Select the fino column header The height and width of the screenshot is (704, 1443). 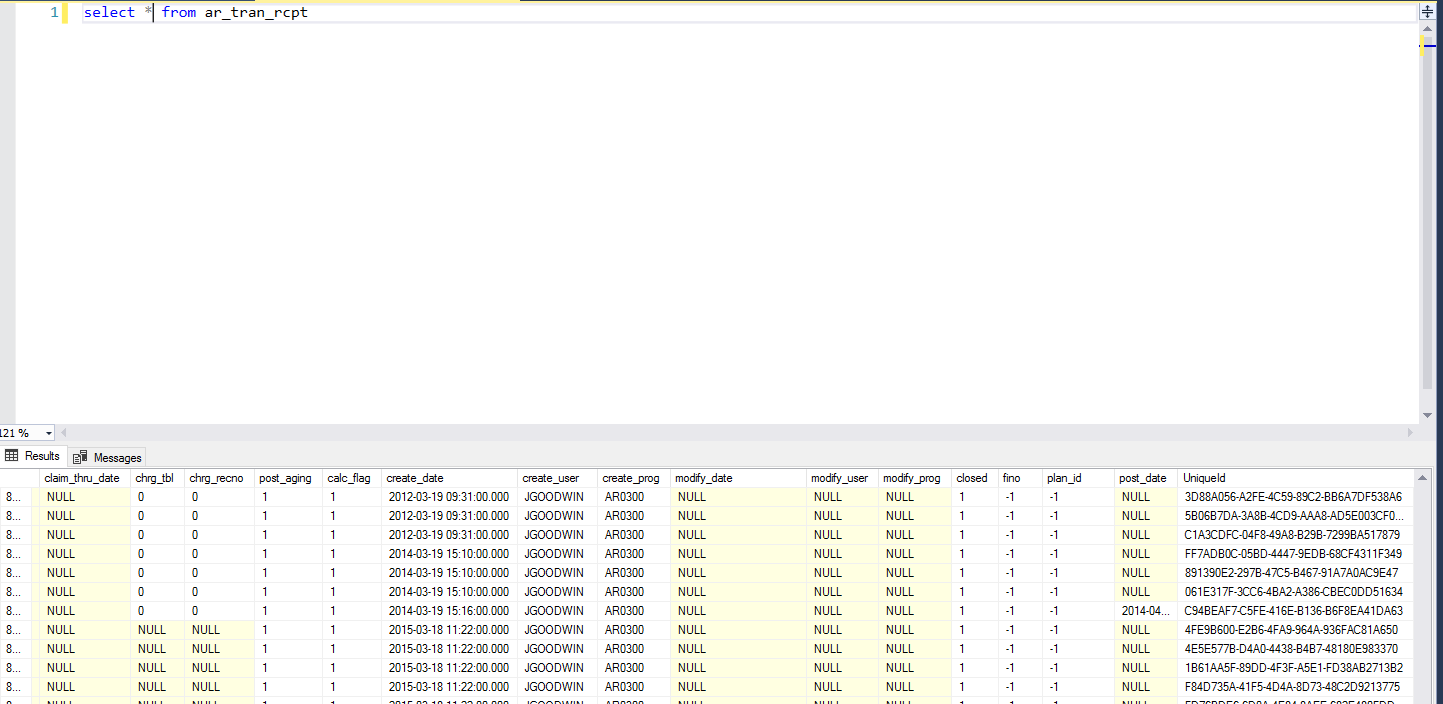1020,478
